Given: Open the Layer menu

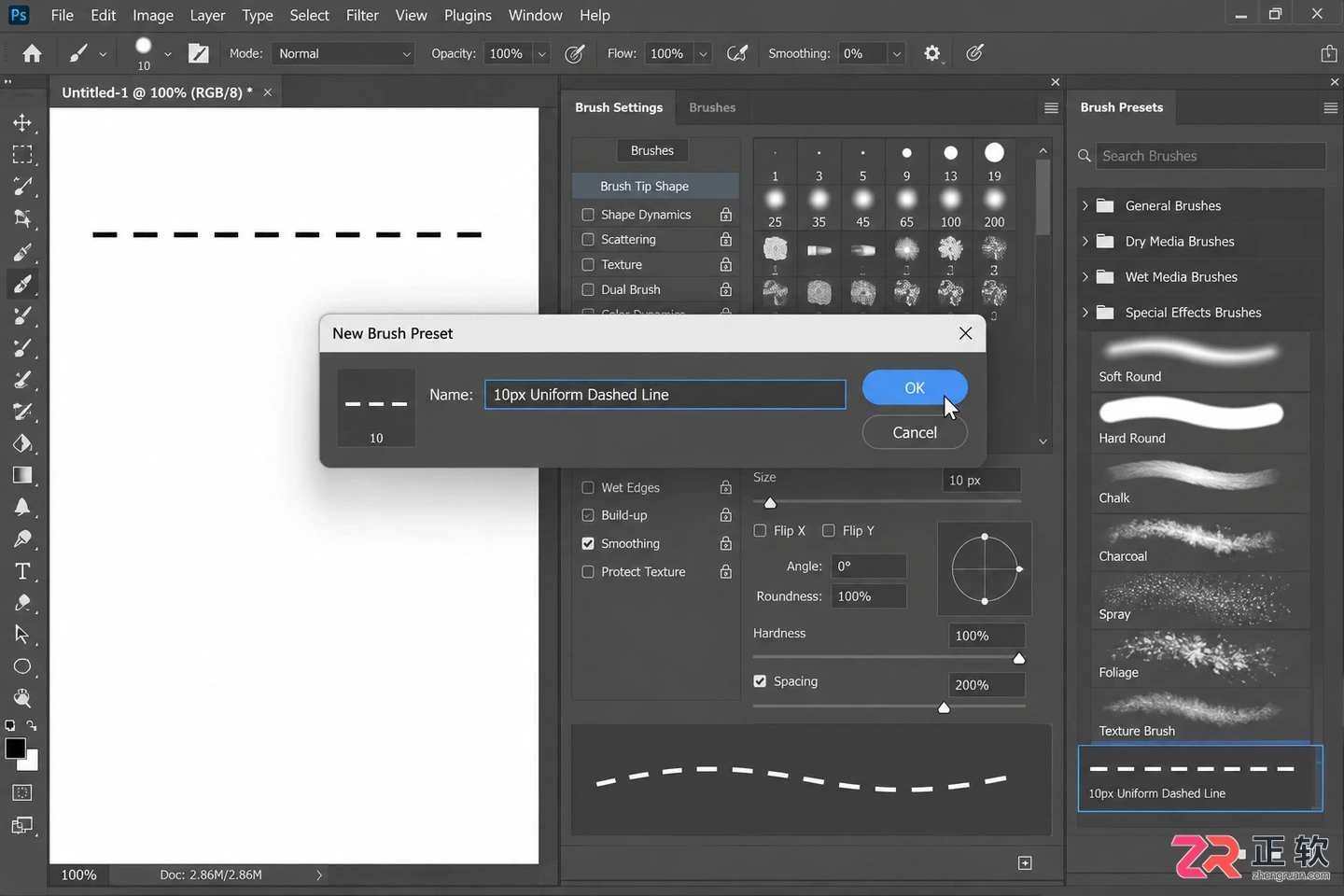Looking at the screenshot, I should point(207,15).
